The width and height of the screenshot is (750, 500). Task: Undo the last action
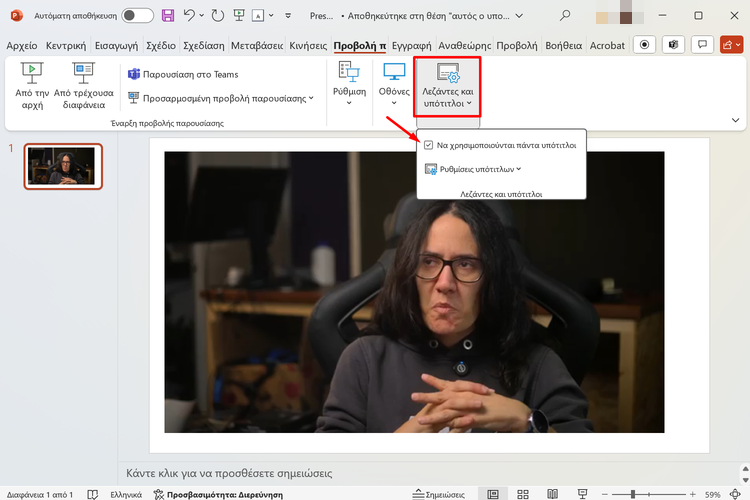tap(189, 16)
